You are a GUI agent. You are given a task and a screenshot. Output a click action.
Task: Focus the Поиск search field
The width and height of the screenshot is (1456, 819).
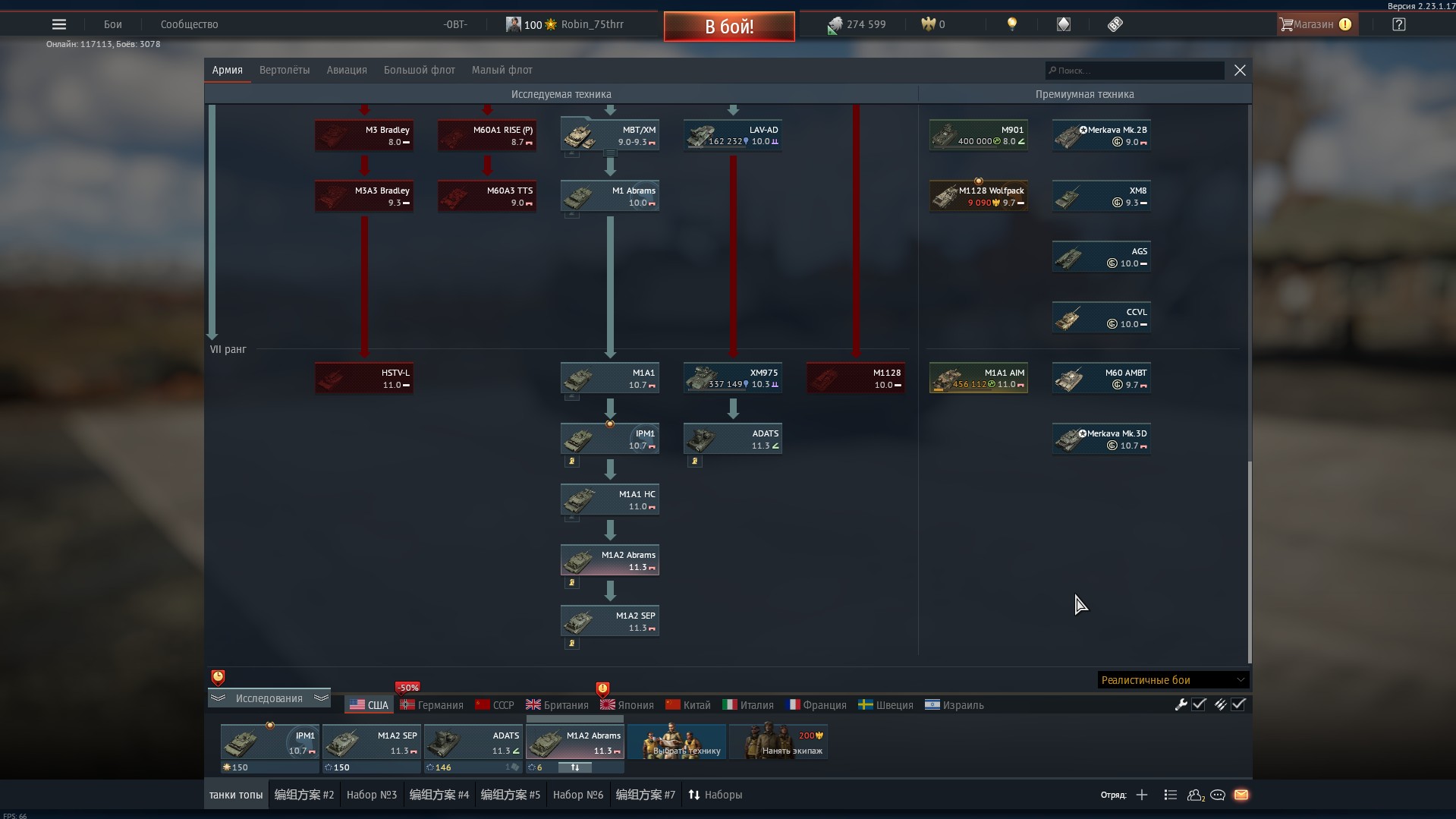(x=1134, y=71)
